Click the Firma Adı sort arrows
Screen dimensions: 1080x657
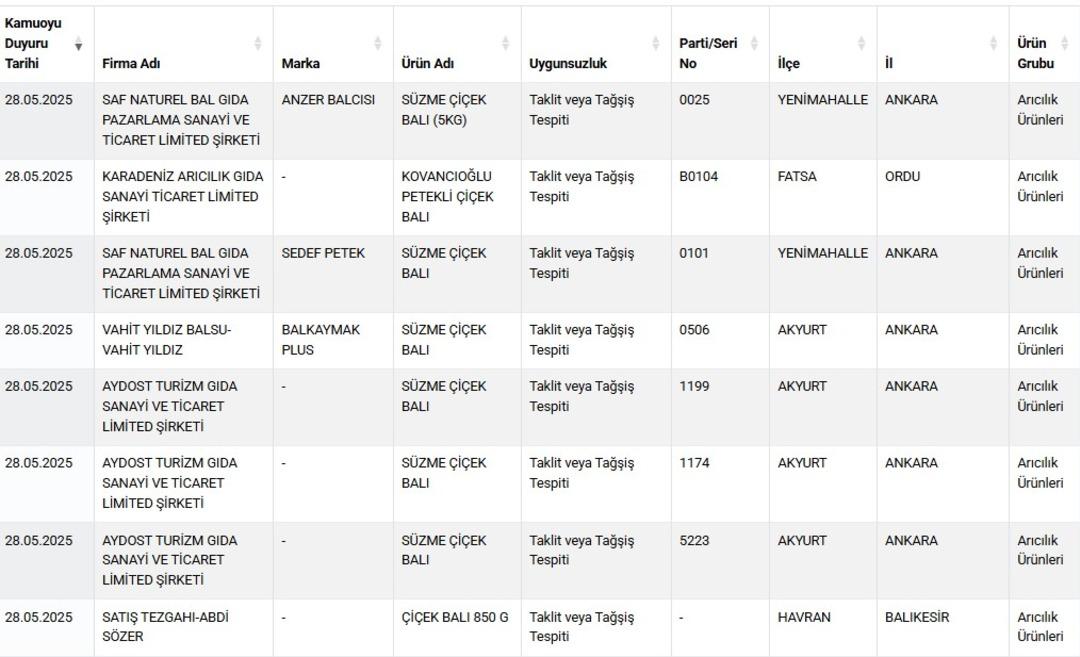click(x=258, y=44)
